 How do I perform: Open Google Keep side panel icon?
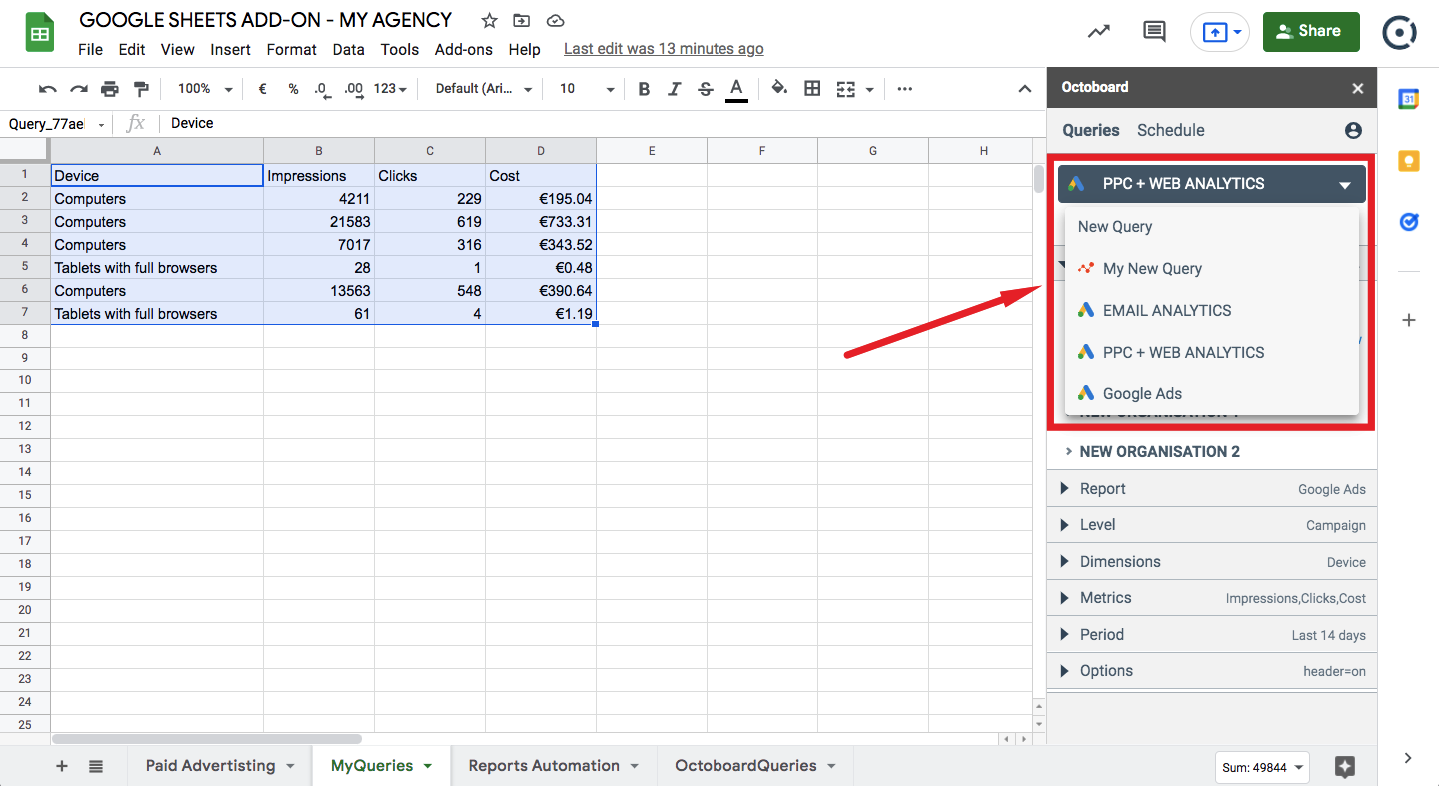pyautogui.click(x=1408, y=160)
